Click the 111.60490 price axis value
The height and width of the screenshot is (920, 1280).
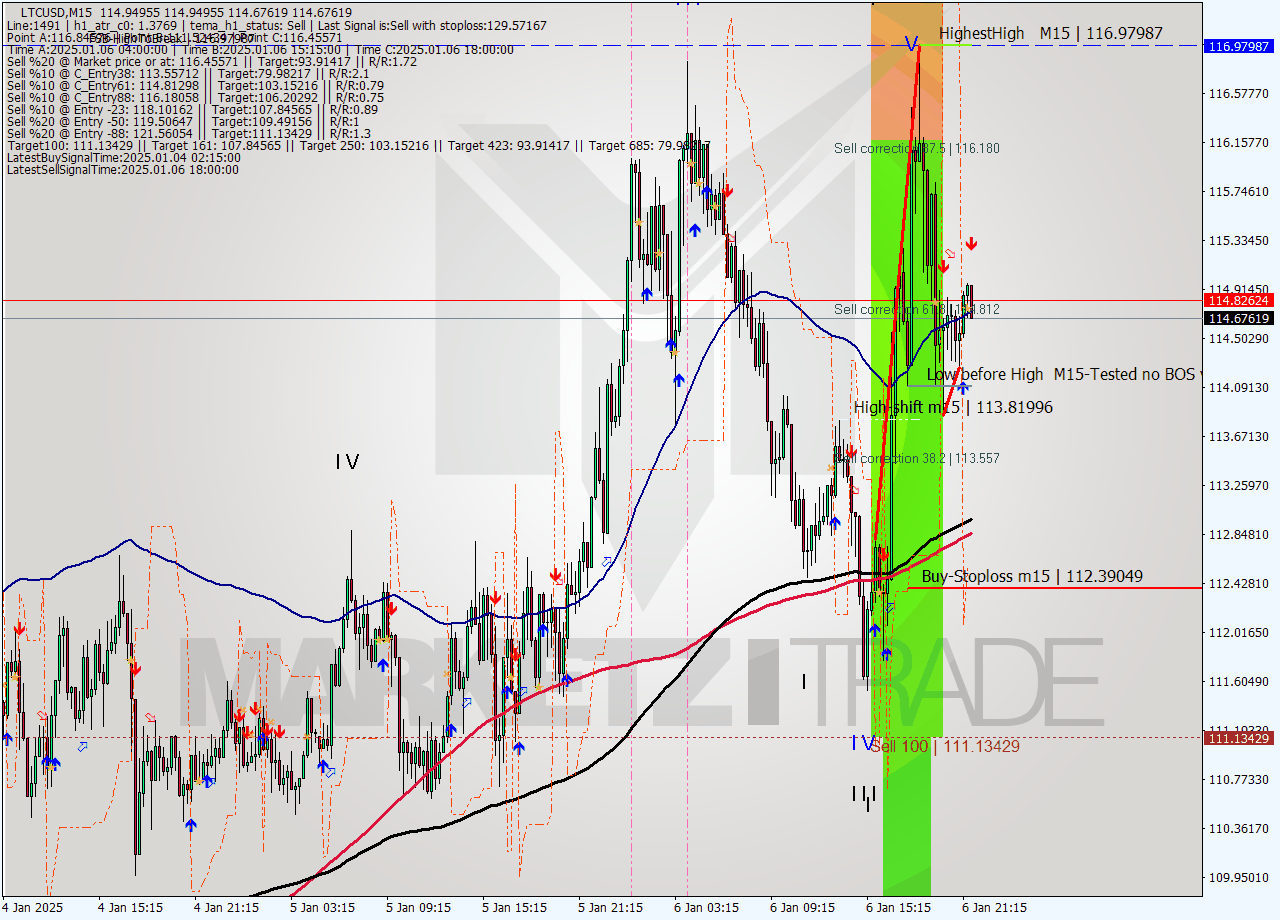(x=1239, y=682)
